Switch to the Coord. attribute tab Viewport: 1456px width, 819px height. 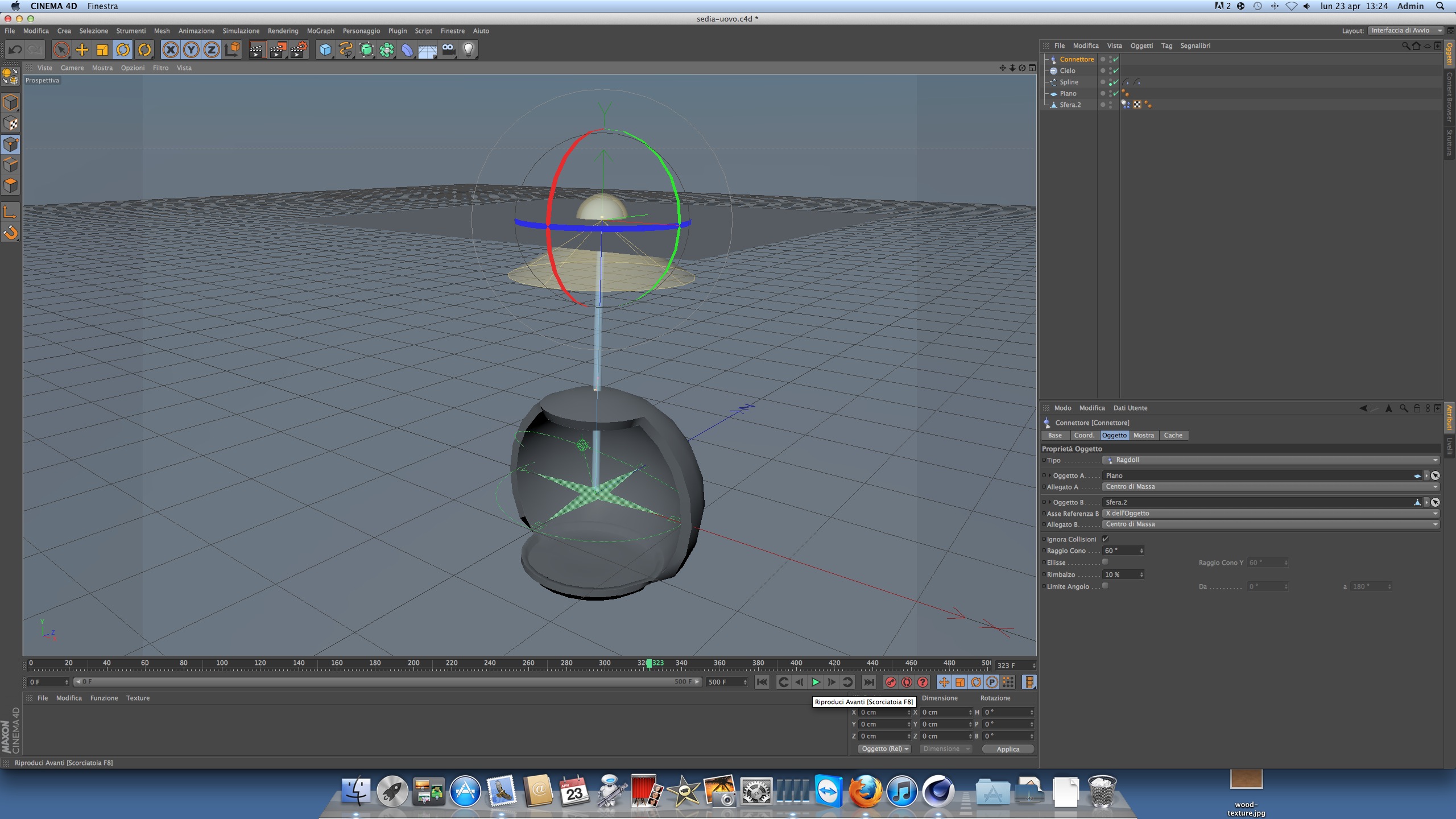[x=1083, y=435]
